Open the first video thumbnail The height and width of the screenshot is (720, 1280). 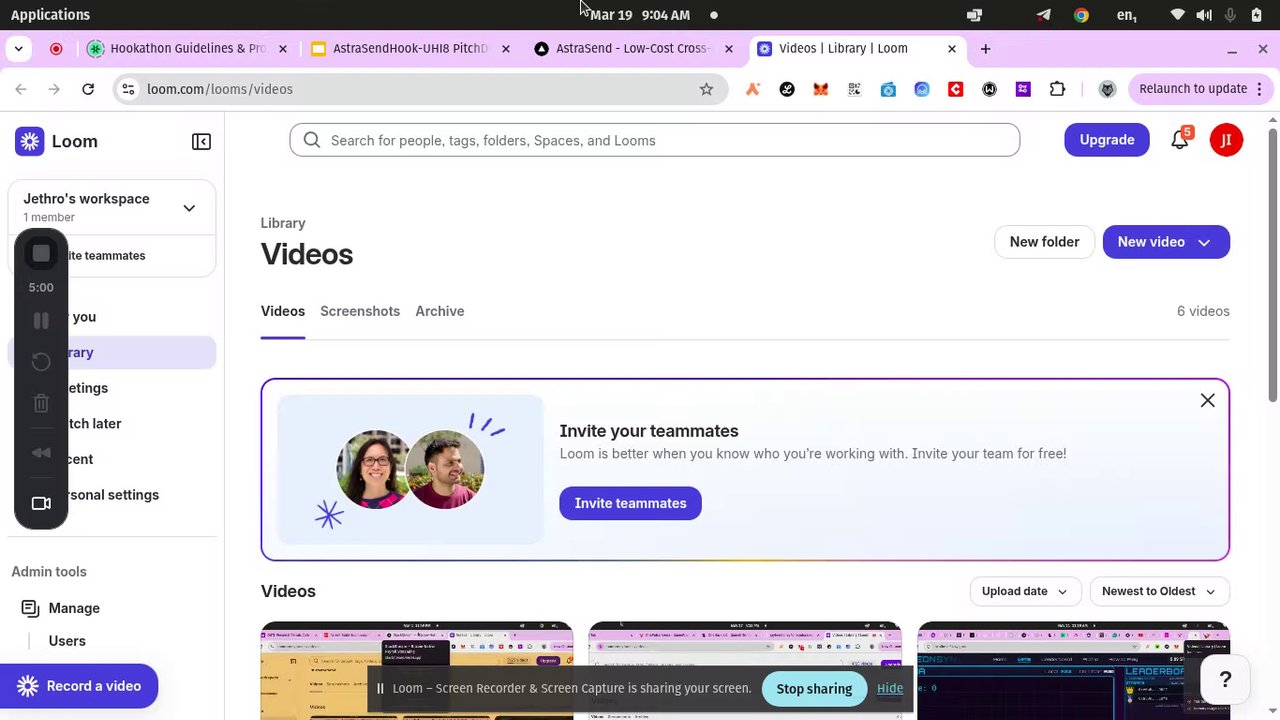pyautogui.click(x=417, y=671)
